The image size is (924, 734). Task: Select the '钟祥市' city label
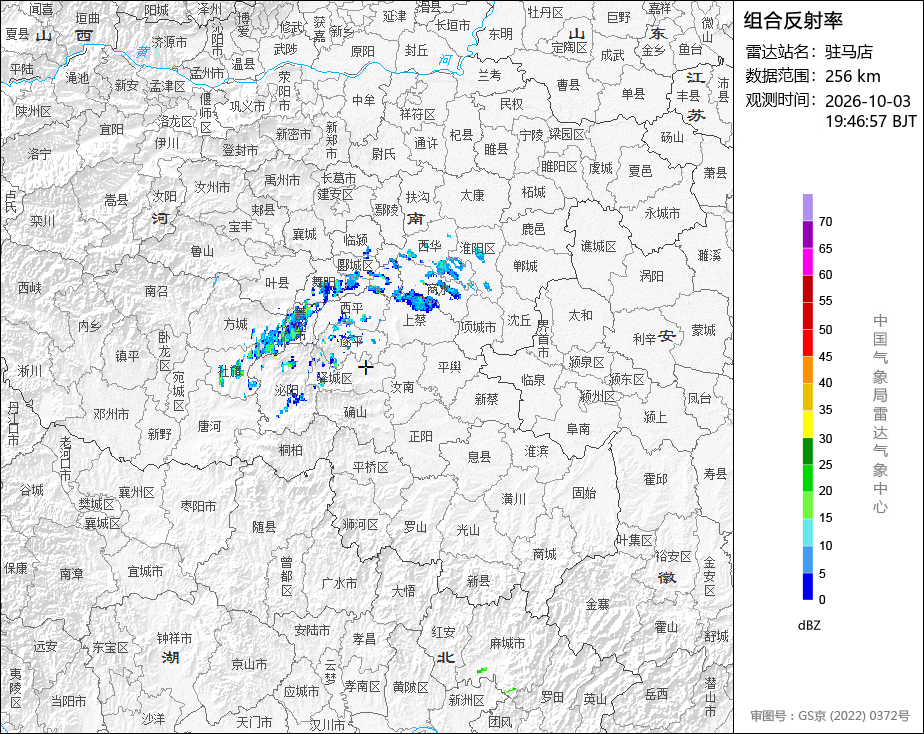174,639
